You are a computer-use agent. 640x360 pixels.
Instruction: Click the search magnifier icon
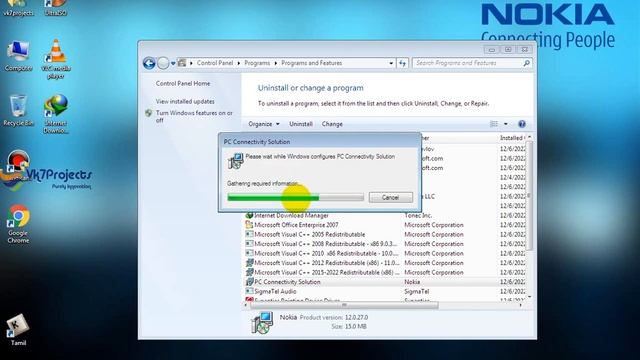(x=526, y=63)
